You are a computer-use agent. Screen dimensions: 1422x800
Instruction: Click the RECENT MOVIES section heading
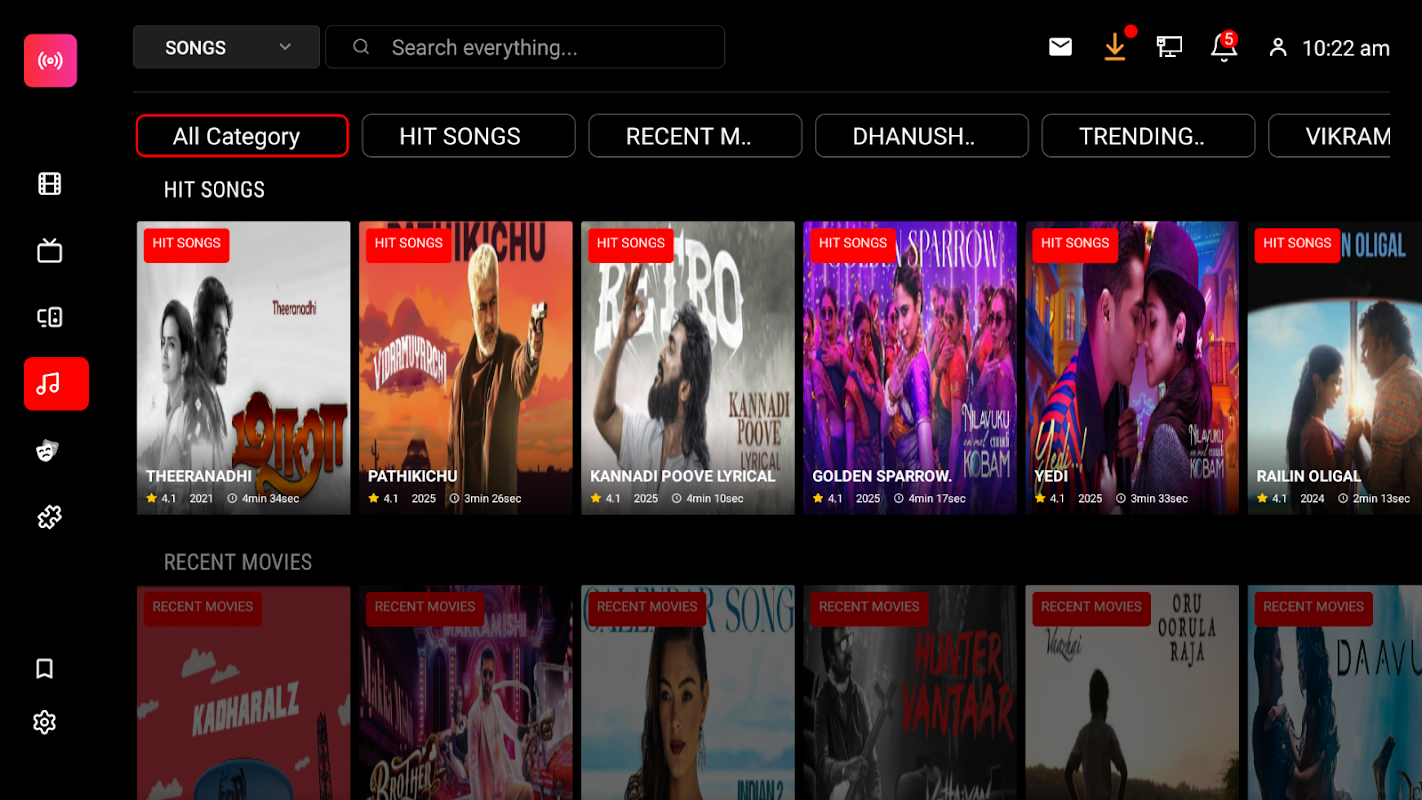(x=238, y=562)
